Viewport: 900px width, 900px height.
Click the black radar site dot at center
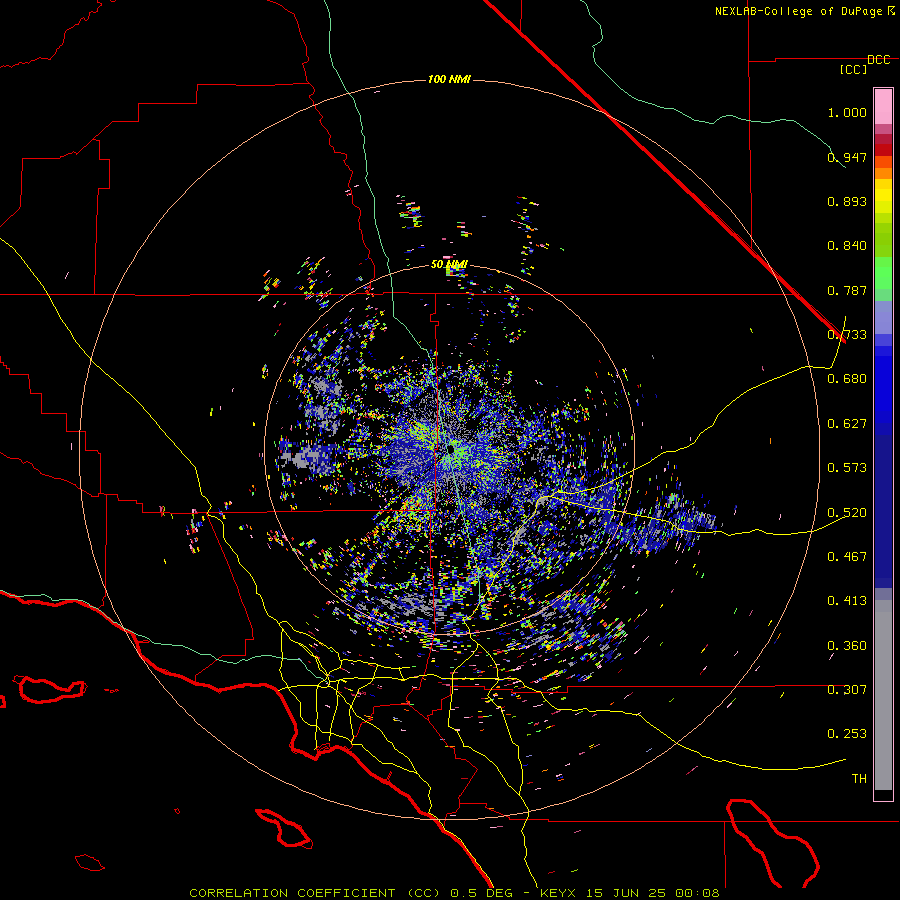[451, 448]
